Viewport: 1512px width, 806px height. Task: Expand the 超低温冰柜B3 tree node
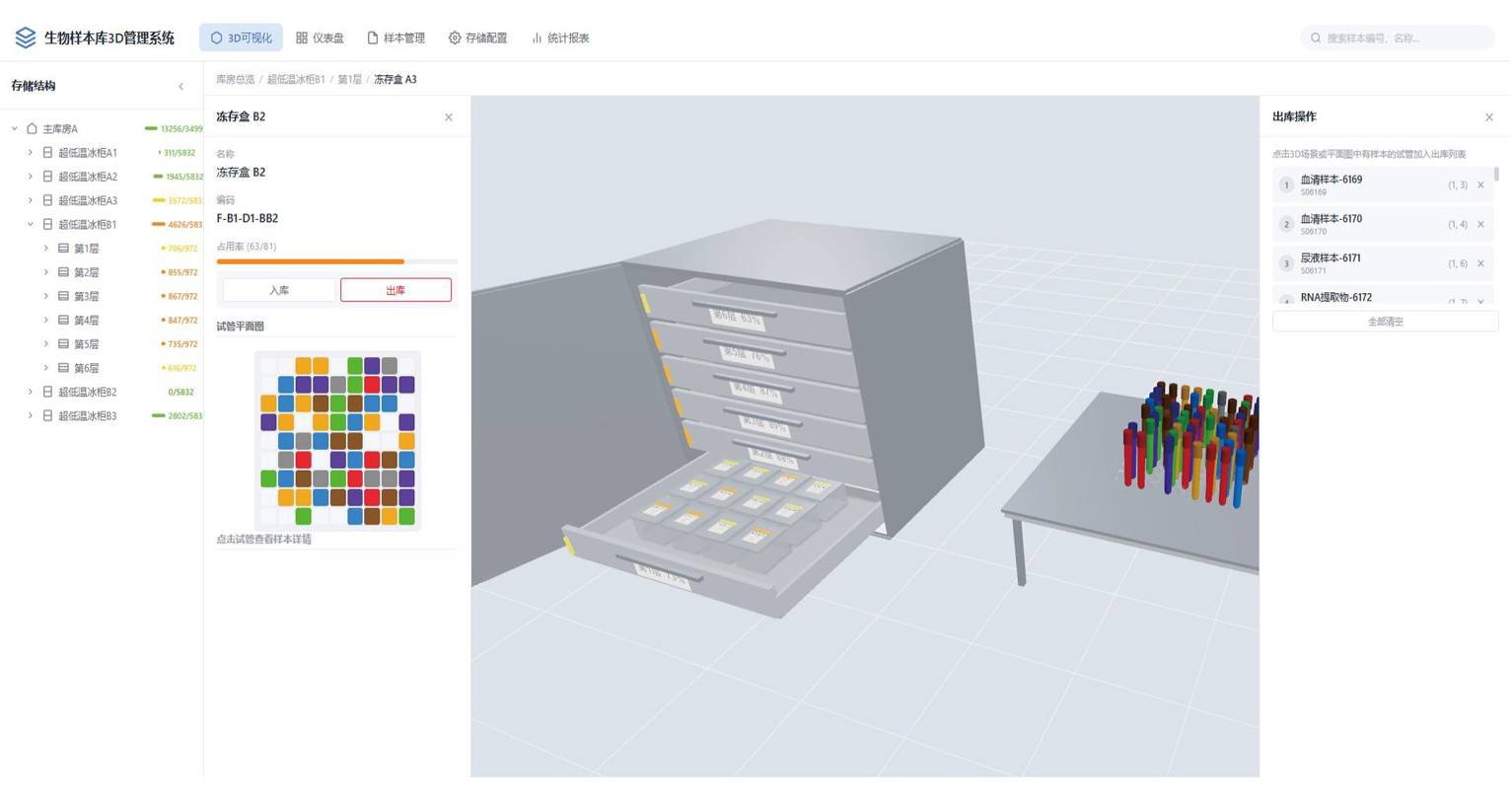click(31, 415)
